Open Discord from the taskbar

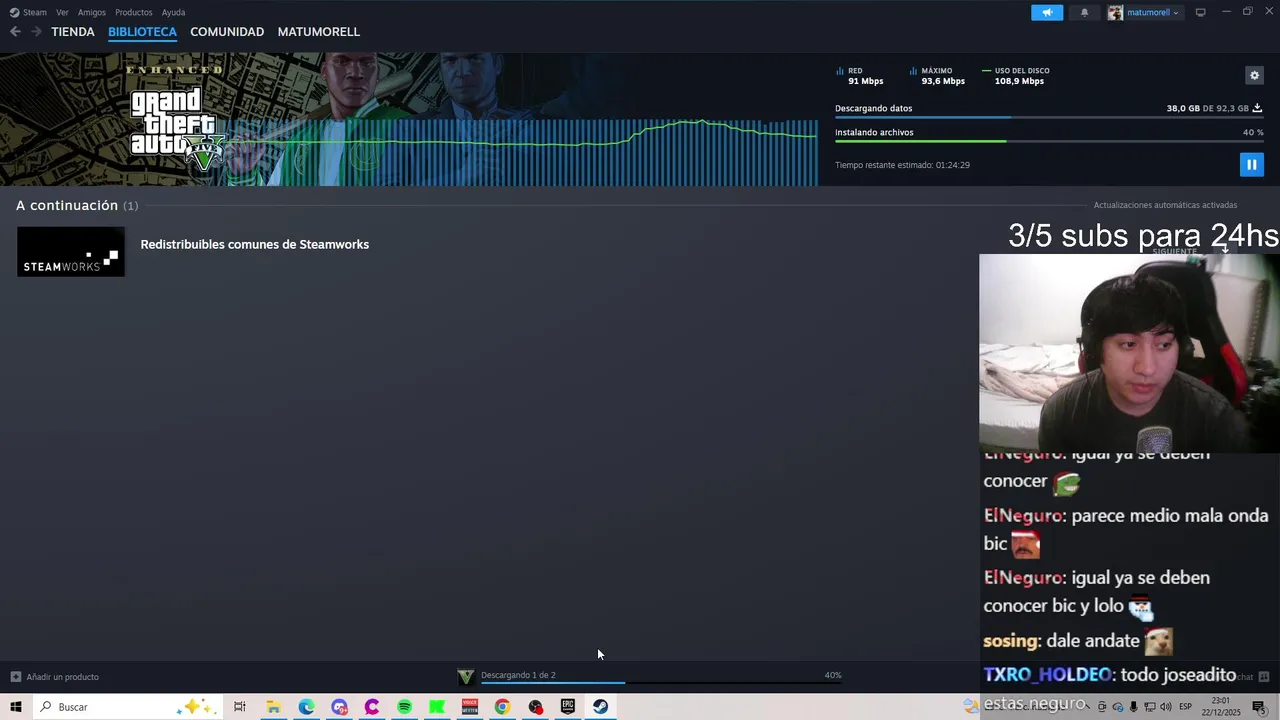[x=339, y=707]
